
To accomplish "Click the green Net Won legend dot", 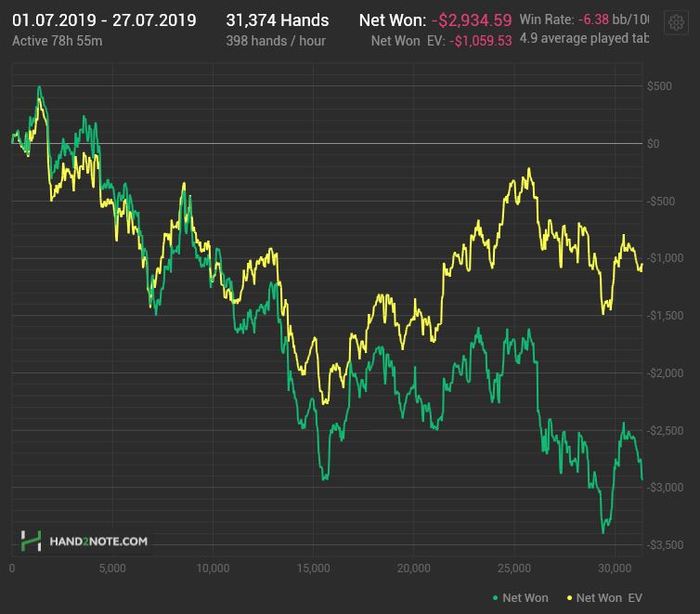I will (x=495, y=598).
